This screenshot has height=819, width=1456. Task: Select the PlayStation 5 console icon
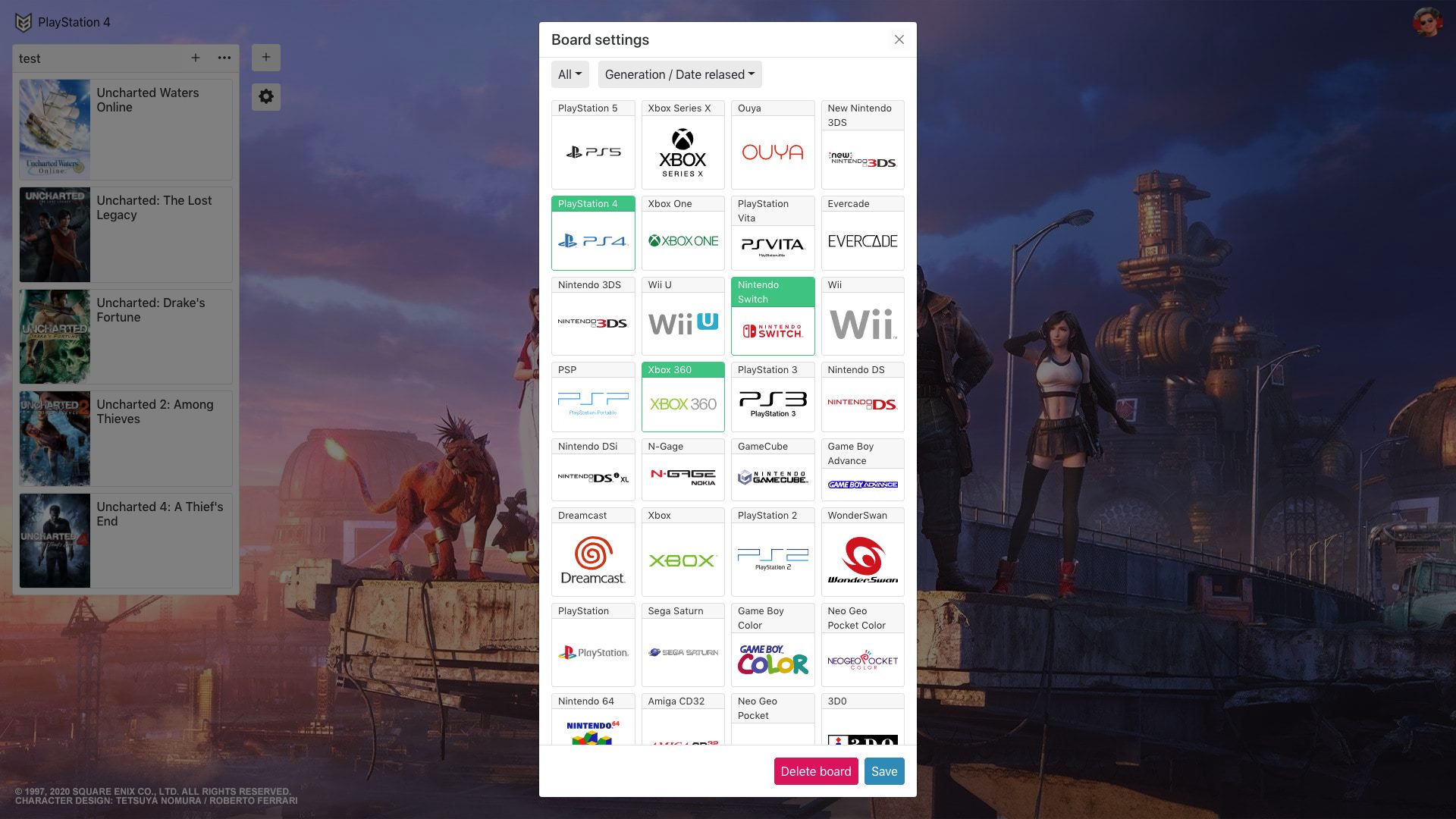point(592,152)
